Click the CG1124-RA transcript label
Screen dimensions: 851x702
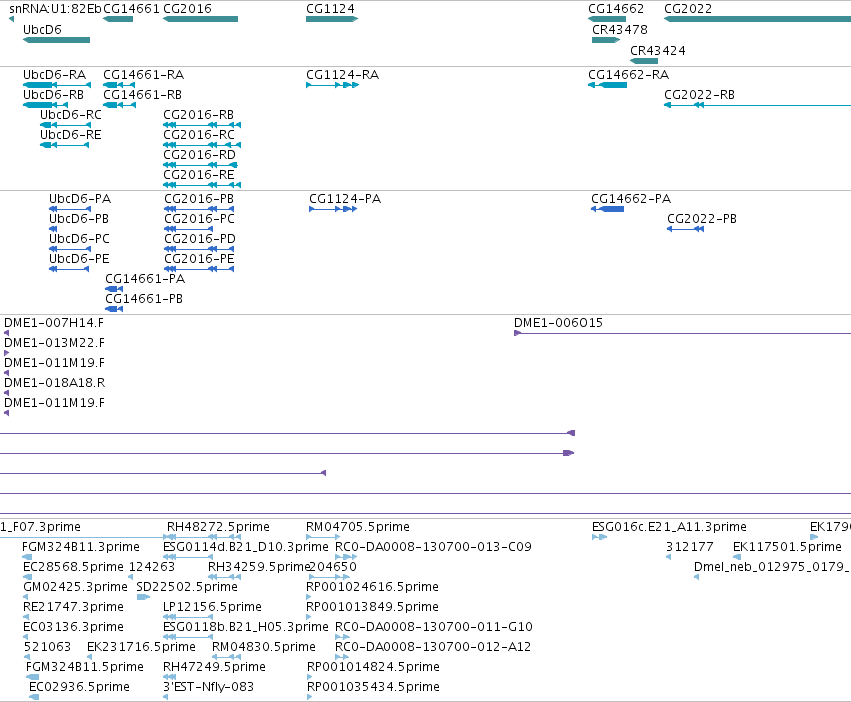click(x=342, y=74)
